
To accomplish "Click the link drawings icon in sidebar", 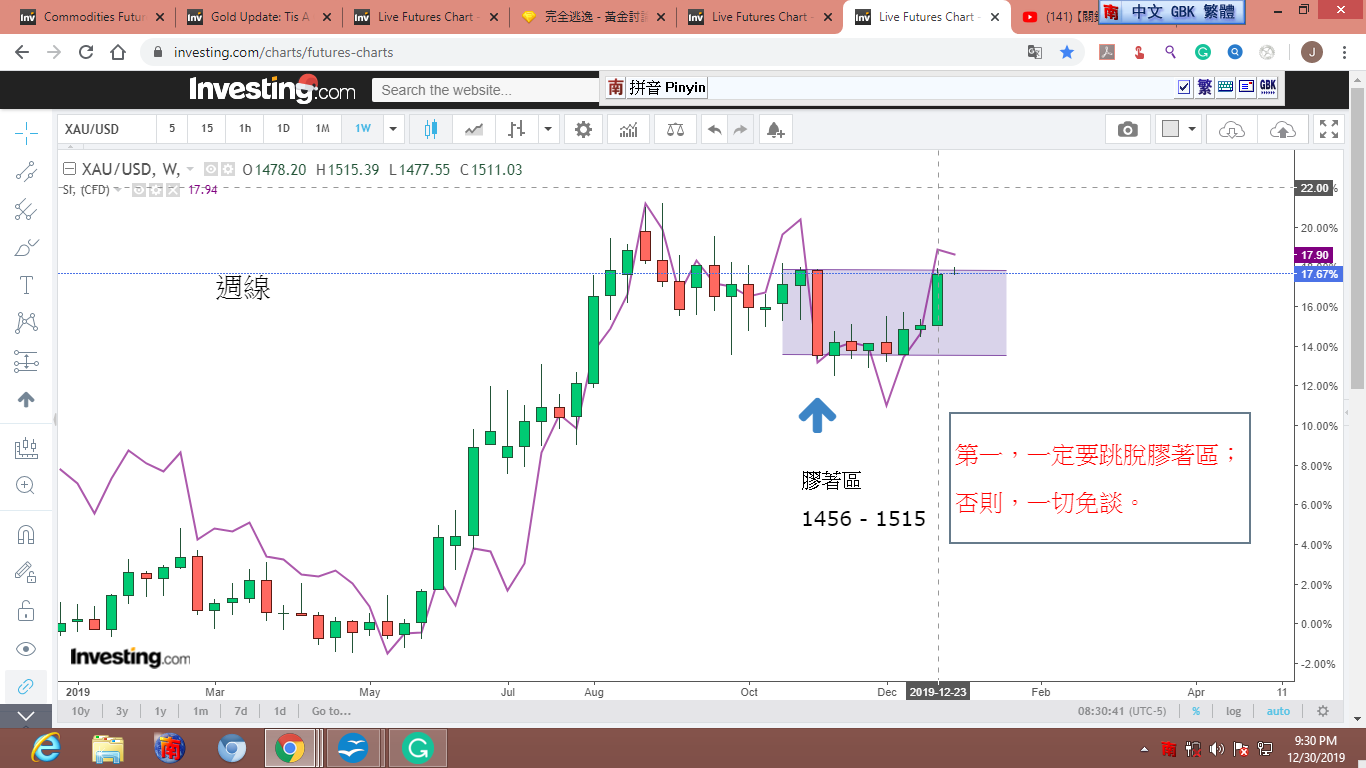I will click(26, 687).
